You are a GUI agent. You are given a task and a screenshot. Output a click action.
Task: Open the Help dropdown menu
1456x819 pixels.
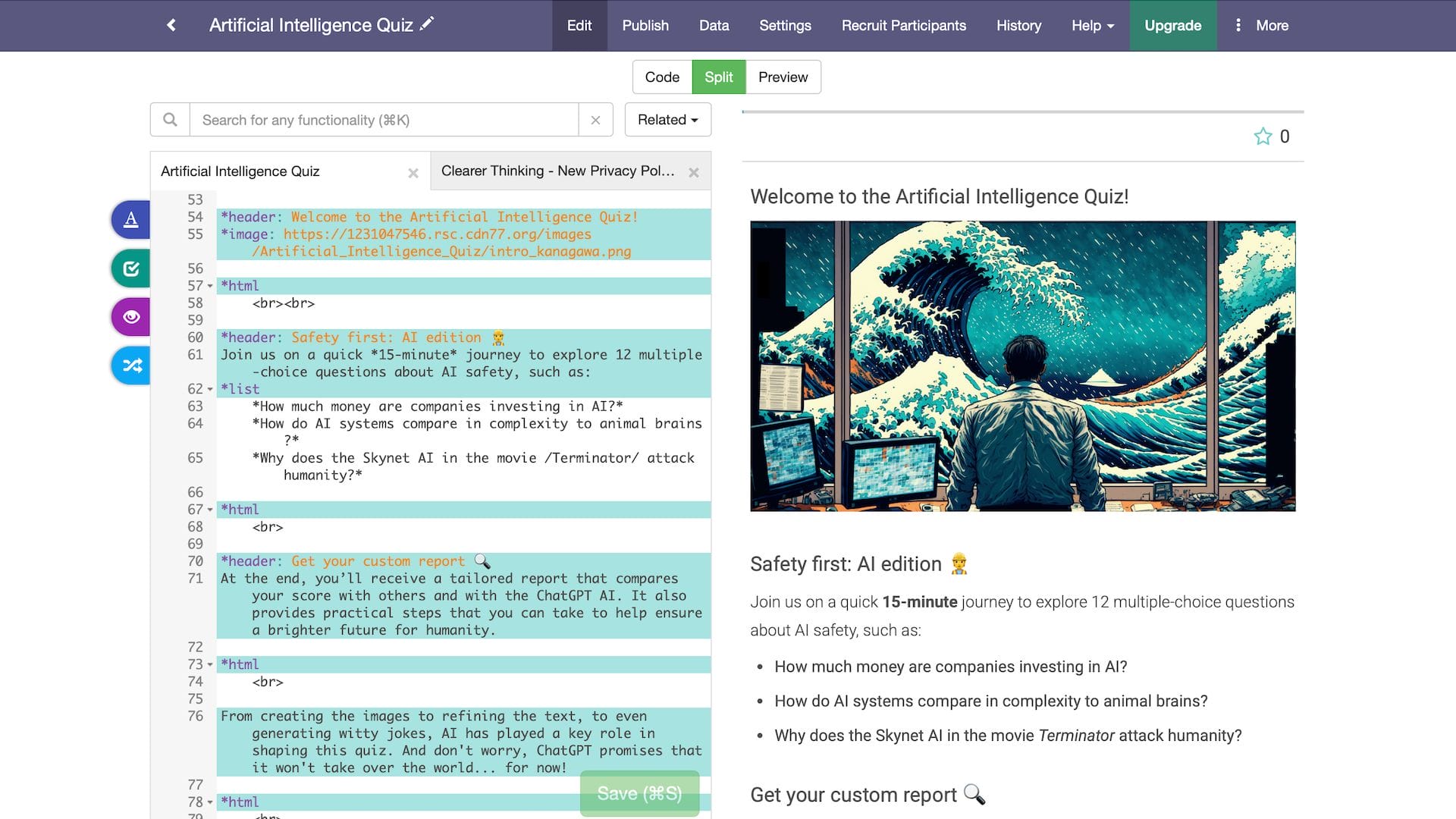tap(1092, 26)
